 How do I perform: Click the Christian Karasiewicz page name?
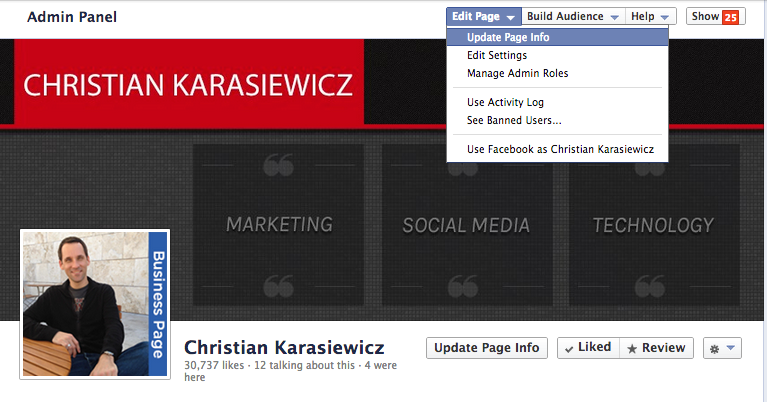[284, 348]
